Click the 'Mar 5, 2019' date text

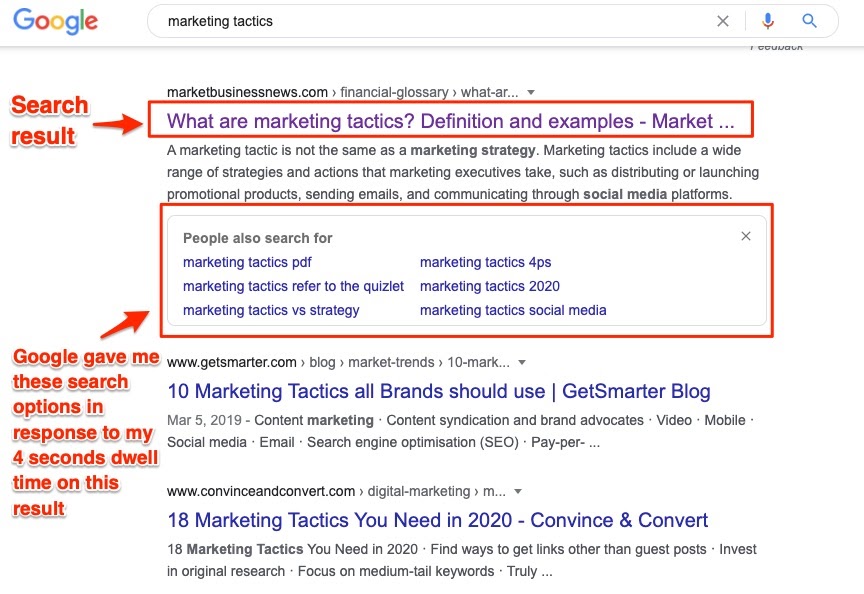(x=204, y=420)
